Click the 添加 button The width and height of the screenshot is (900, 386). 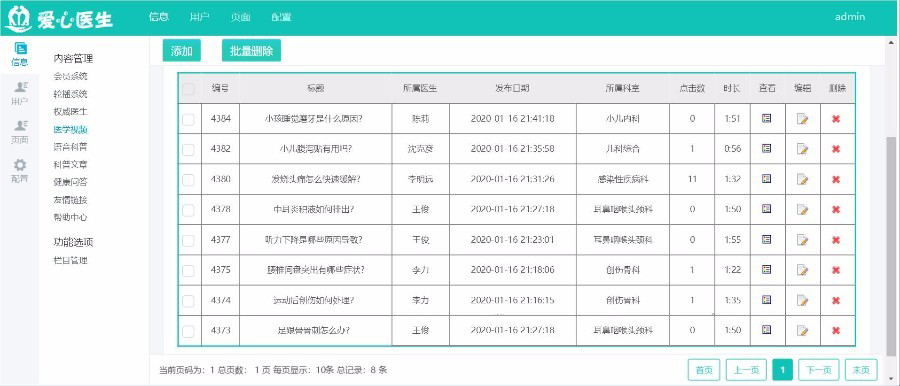point(181,51)
